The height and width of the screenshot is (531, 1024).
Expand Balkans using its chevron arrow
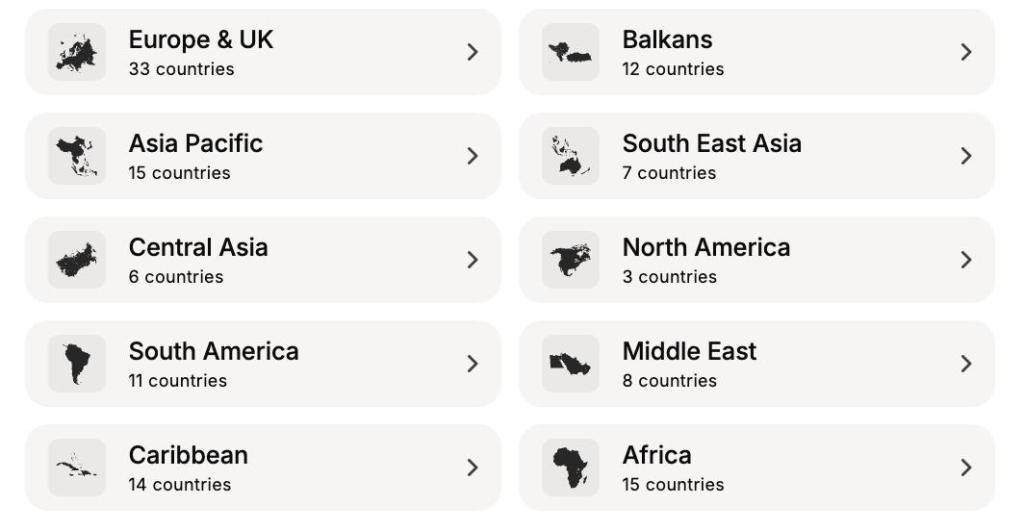[x=966, y=52]
